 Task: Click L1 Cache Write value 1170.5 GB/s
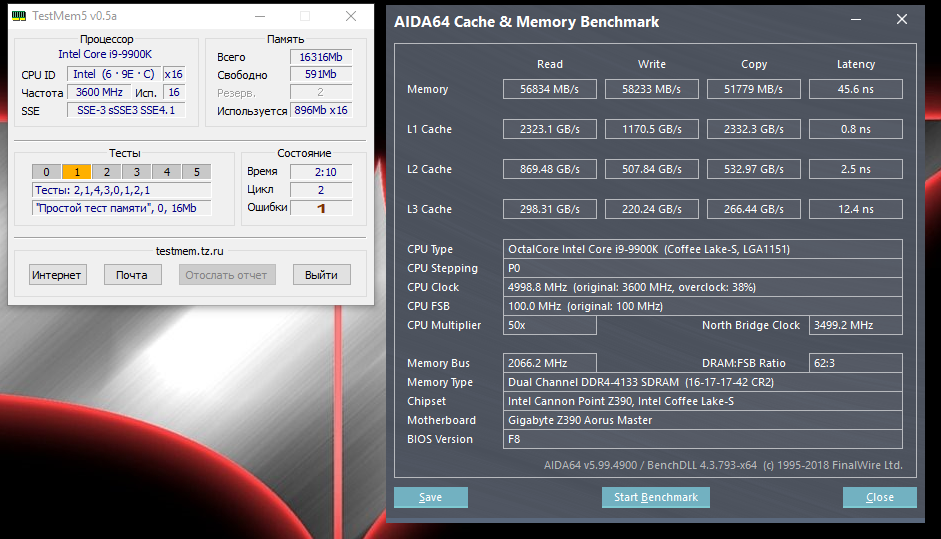pyautogui.click(x=652, y=129)
